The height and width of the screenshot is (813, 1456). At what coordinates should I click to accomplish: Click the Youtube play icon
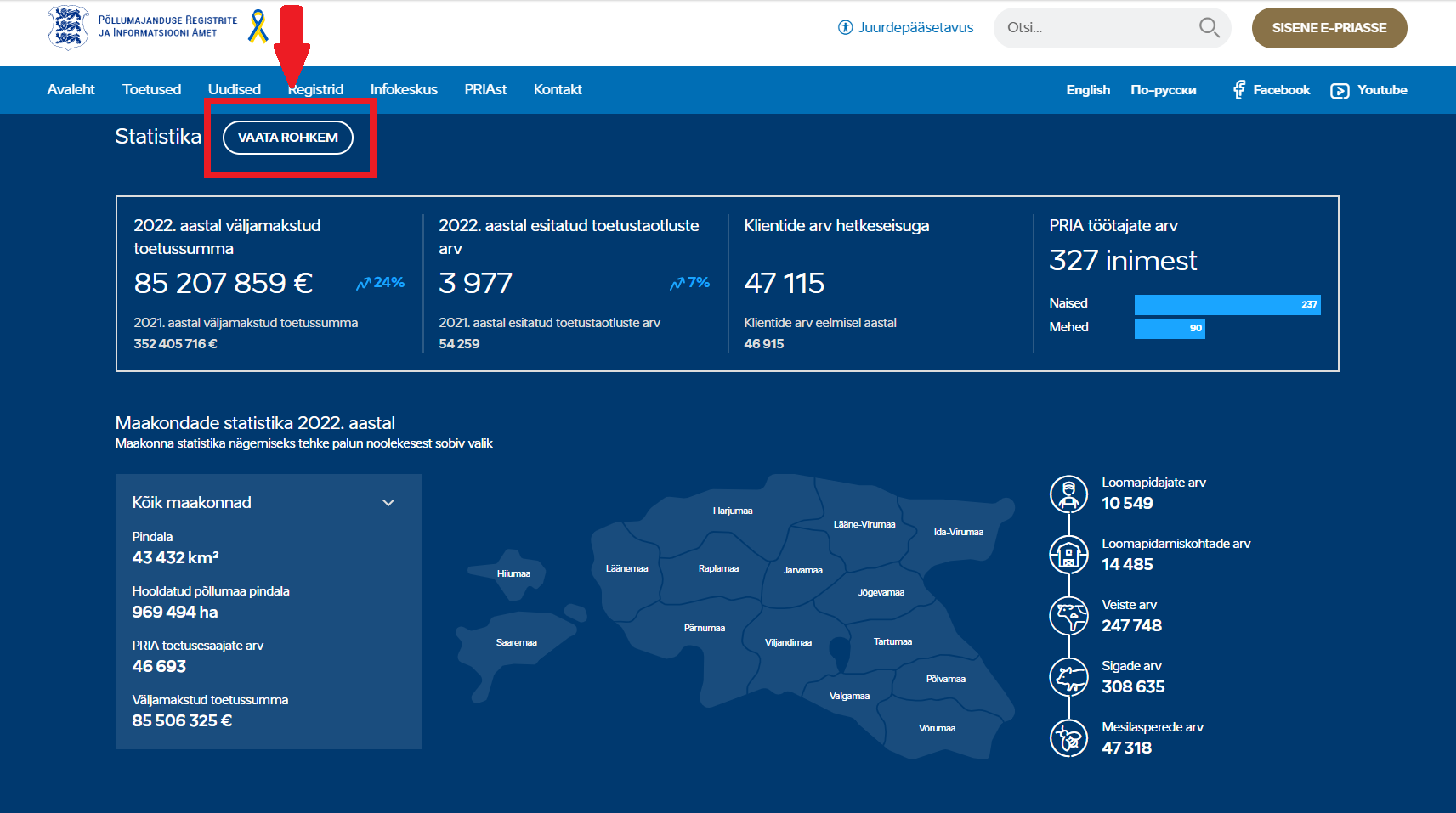point(1340,91)
